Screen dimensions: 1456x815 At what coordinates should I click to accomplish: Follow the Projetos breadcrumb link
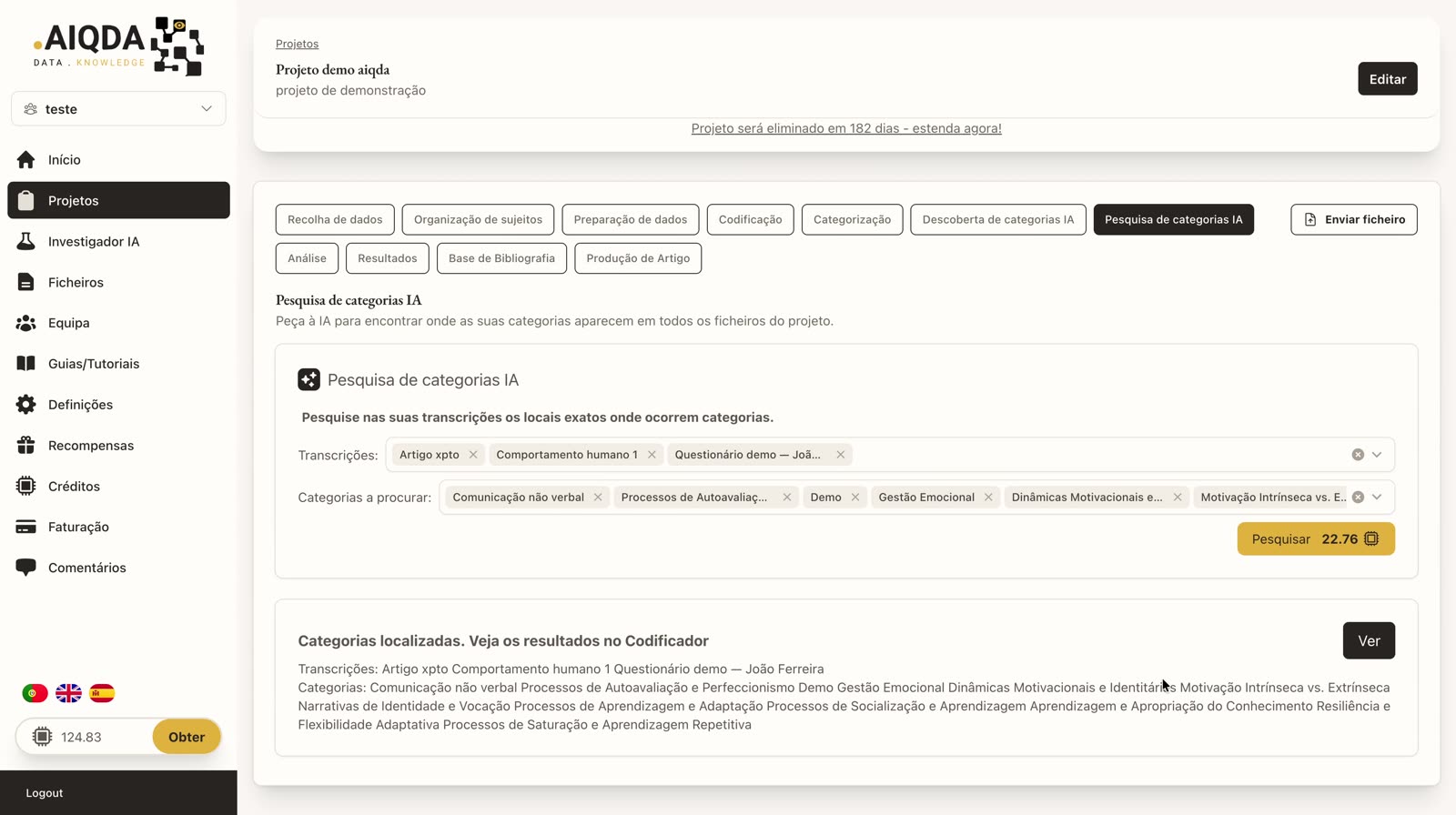point(298,44)
